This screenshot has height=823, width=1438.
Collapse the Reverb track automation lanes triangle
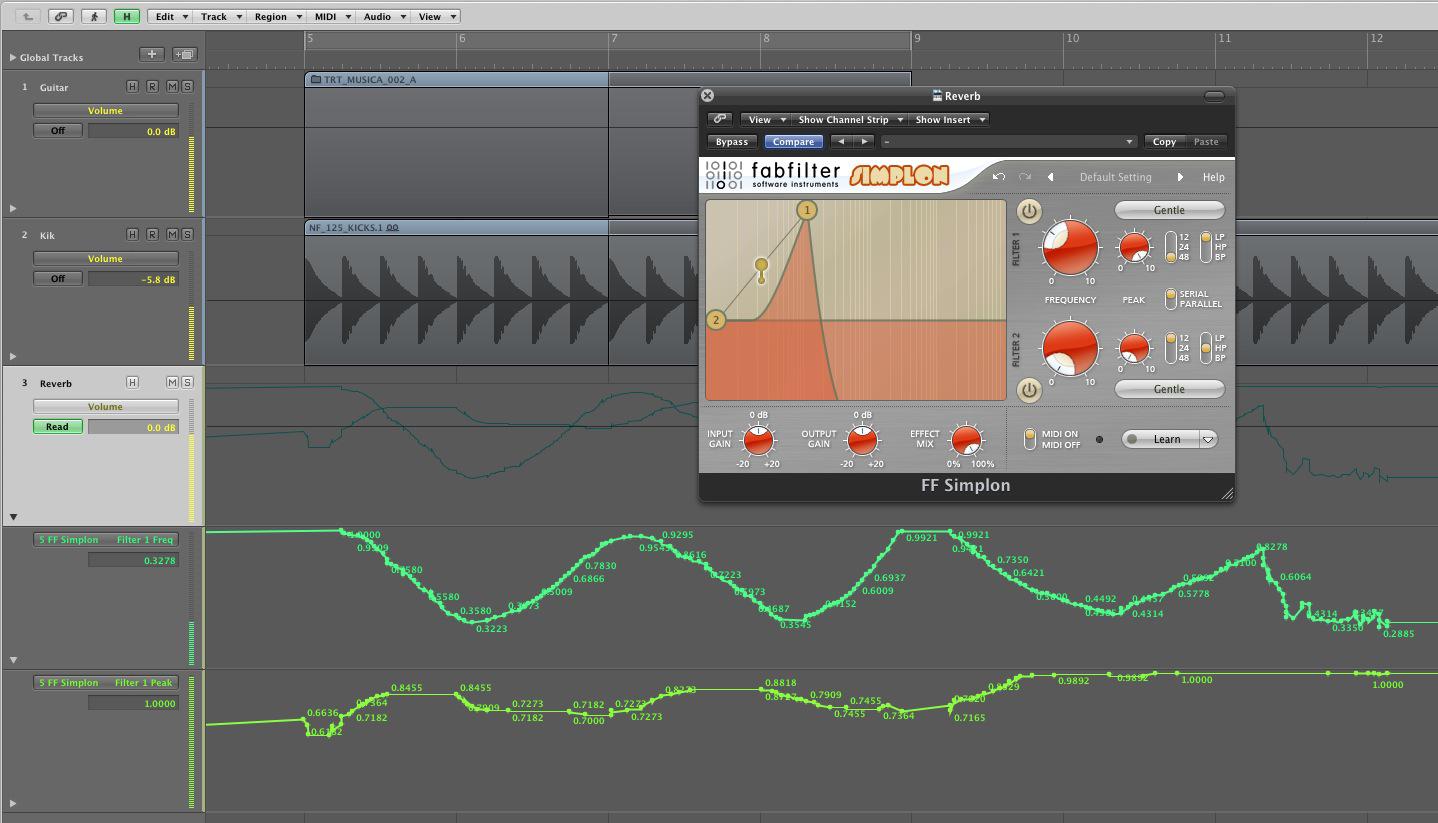click(x=13, y=517)
